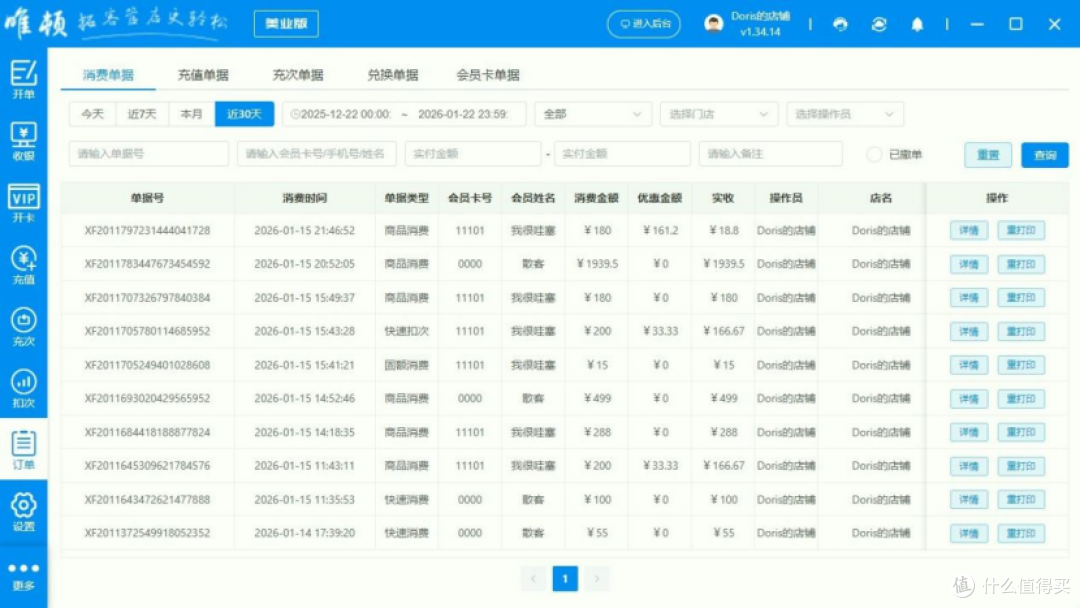This screenshot has width=1080, height=608.
Task: Click the end date 2026-01-22 field
Action: [464, 114]
